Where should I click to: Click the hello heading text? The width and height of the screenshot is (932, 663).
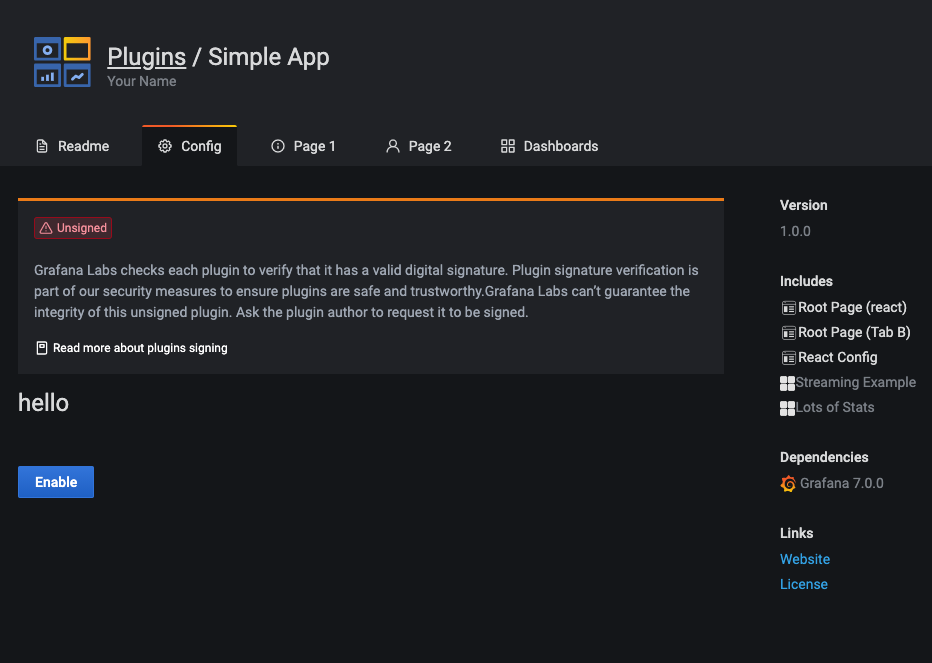pos(43,403)
